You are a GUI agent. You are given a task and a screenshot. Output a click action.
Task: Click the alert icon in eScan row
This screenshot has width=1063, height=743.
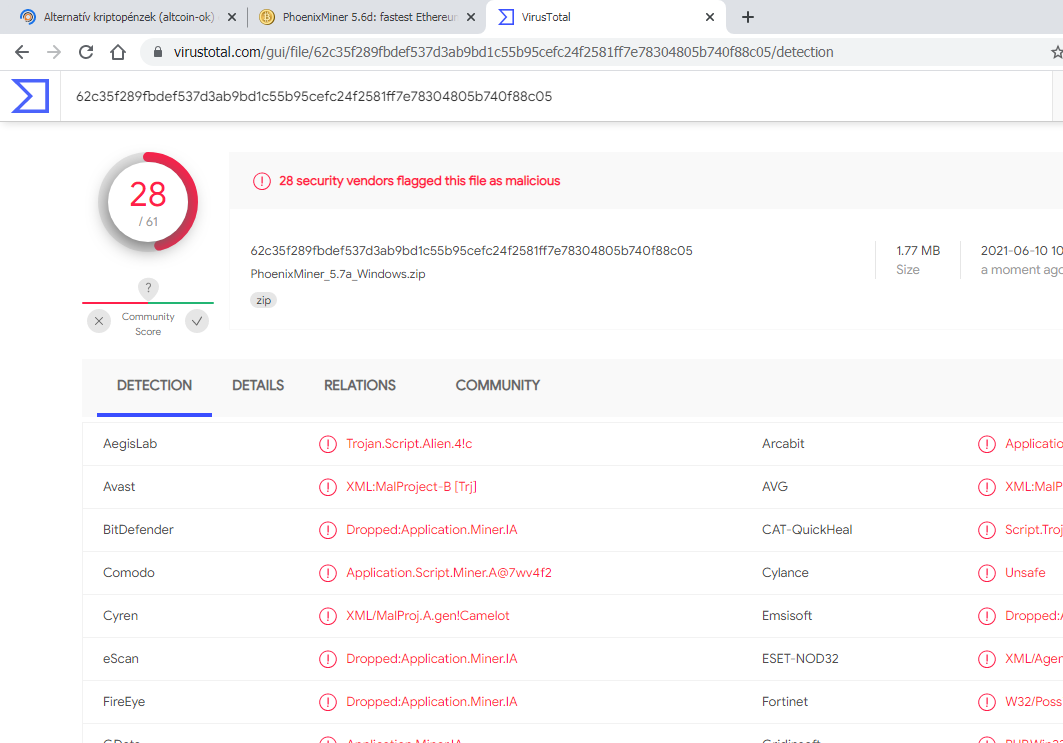pyautogui.click(x=327, y=659)
